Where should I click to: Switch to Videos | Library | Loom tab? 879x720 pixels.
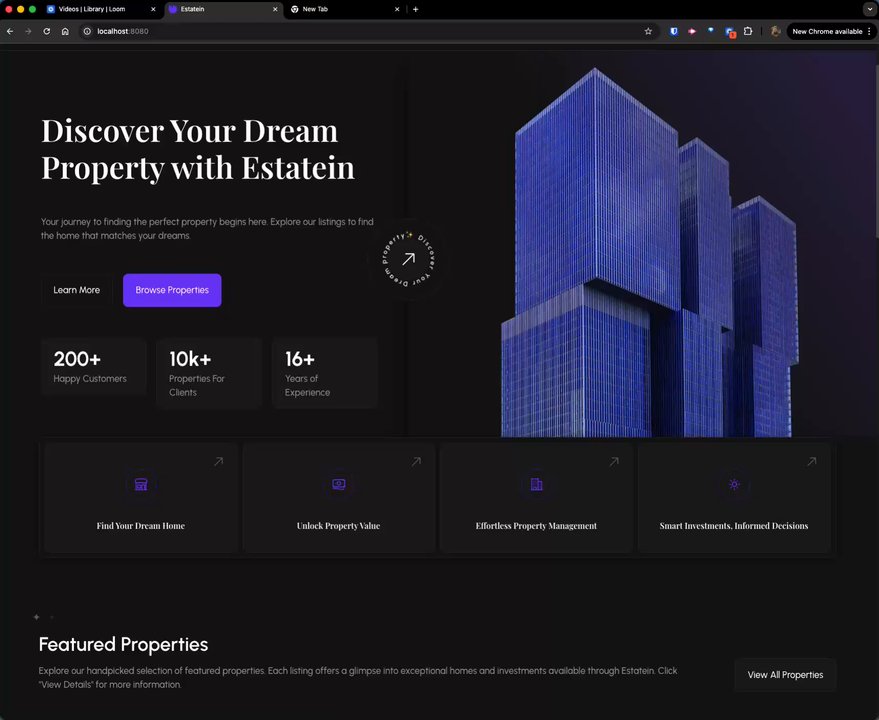coord(101,9)
